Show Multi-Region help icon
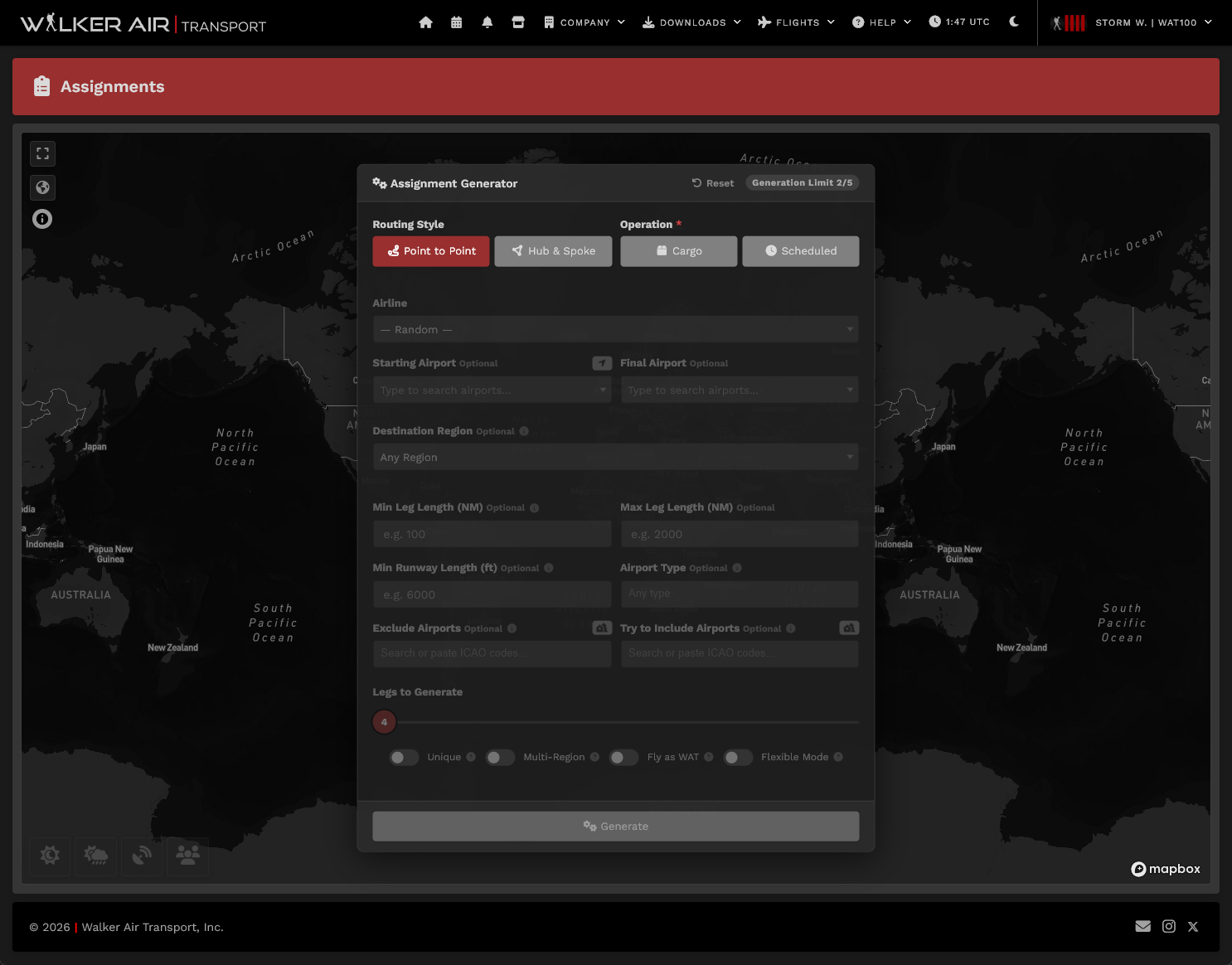 coord(594,757)
